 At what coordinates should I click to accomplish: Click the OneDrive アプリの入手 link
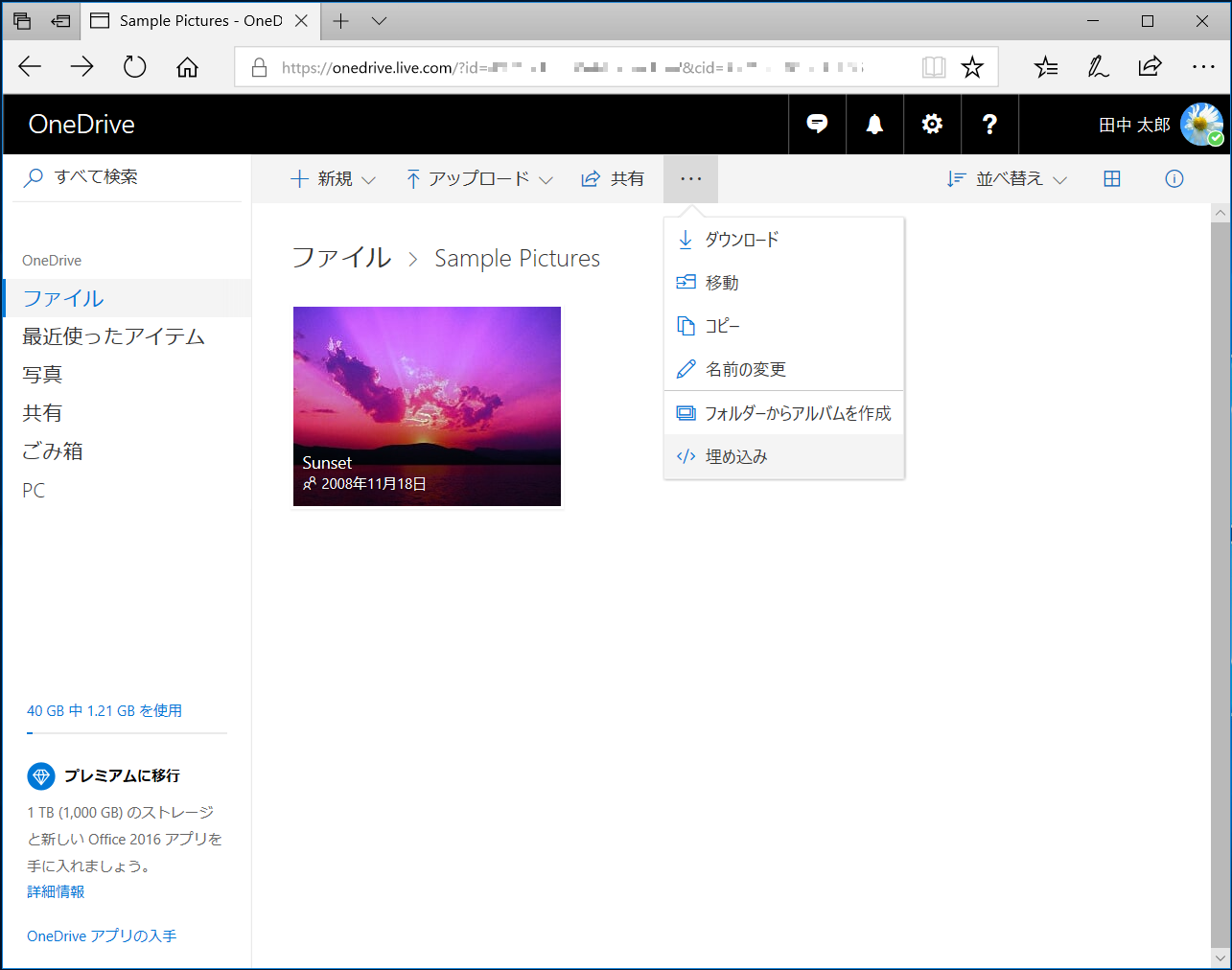point(101,935)
